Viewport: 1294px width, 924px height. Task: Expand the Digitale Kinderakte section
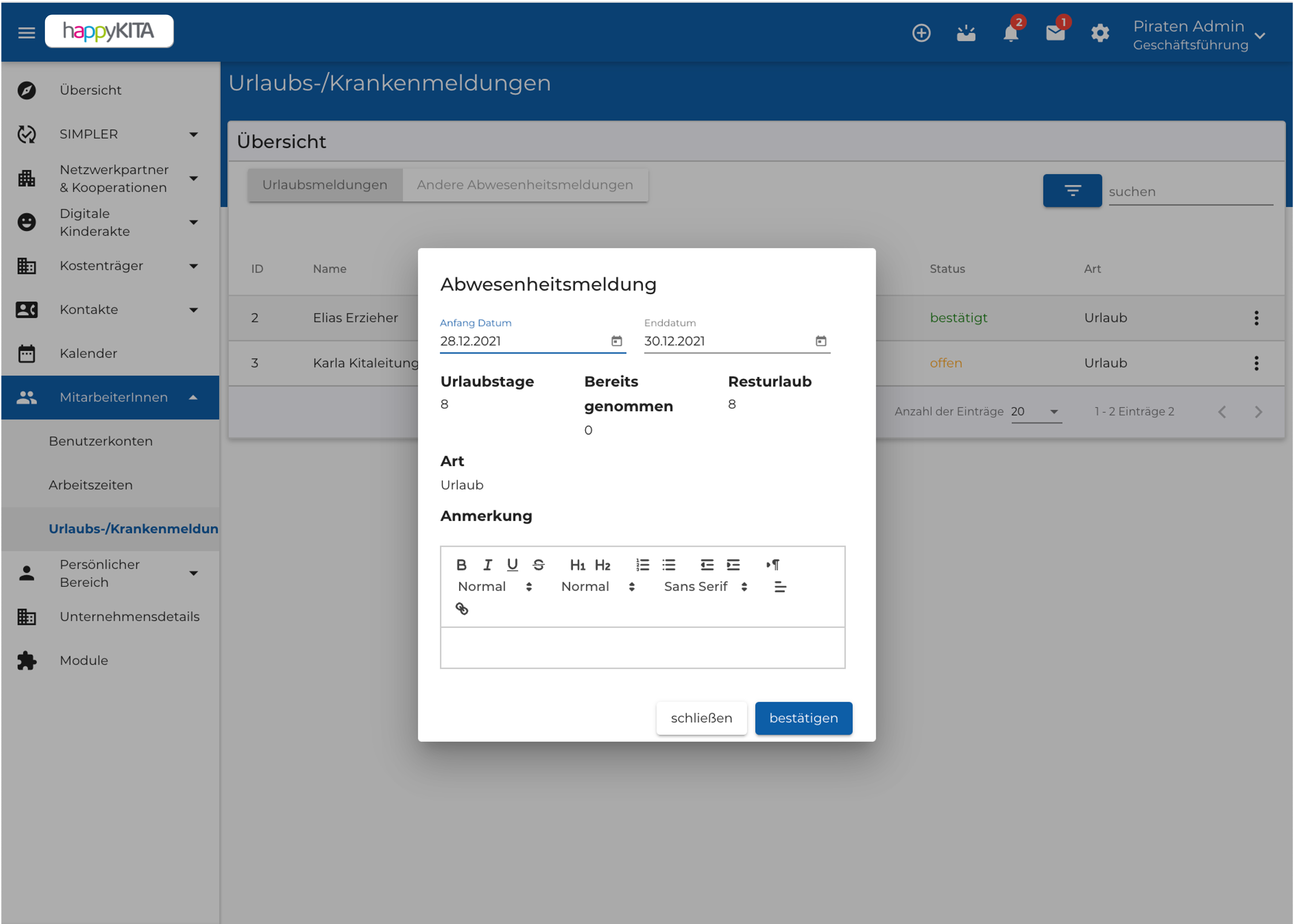(x=110, y=222)
